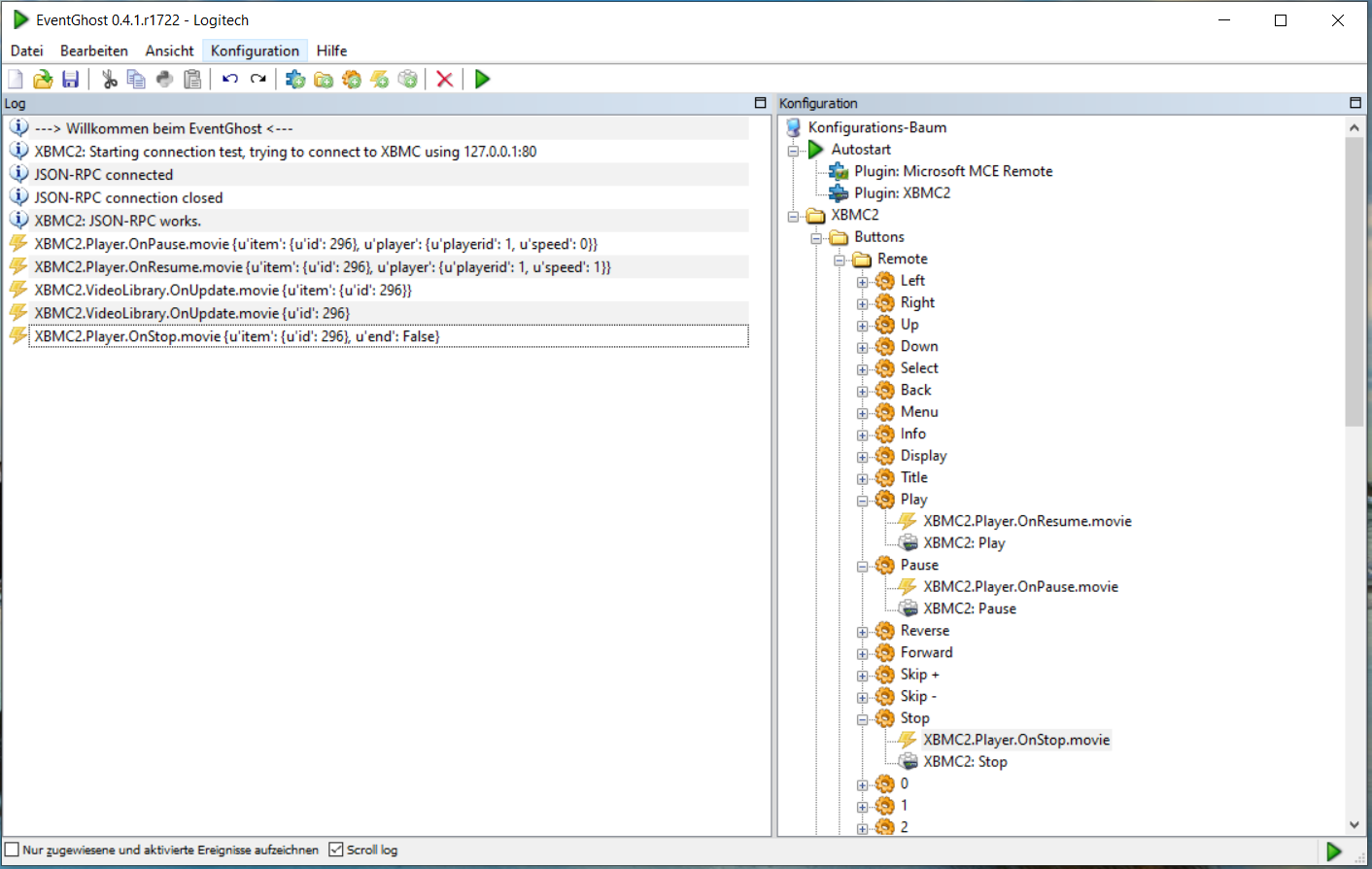Open the Hilfe menu
Viewport: 1372px width, 869px height.
click(x=331, y=51)
